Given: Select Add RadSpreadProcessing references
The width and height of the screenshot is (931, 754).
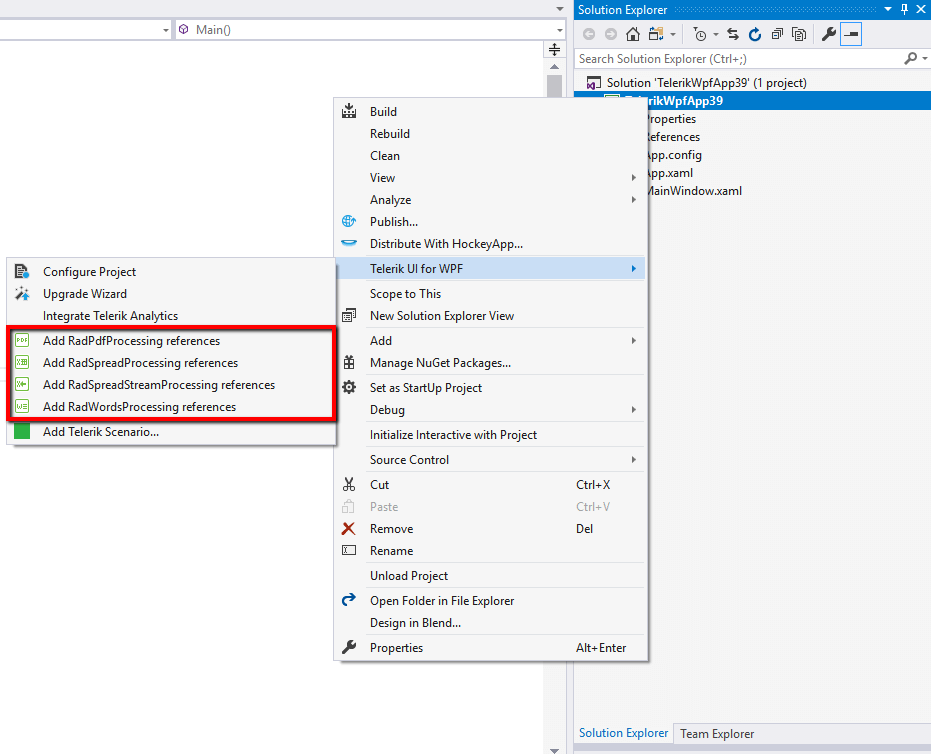Looking at the screenshot, I should [172, 363].
